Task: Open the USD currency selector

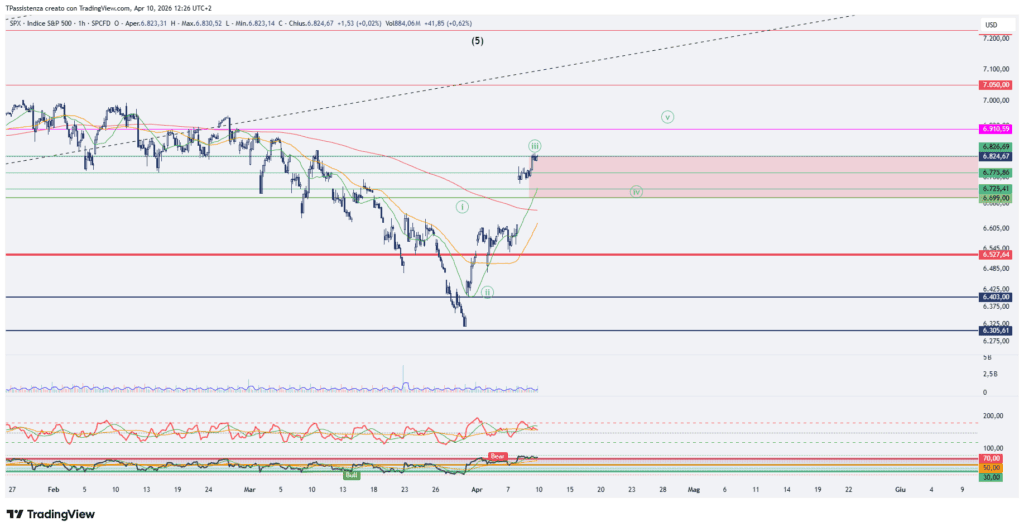Action: click(x=991, y=25)
